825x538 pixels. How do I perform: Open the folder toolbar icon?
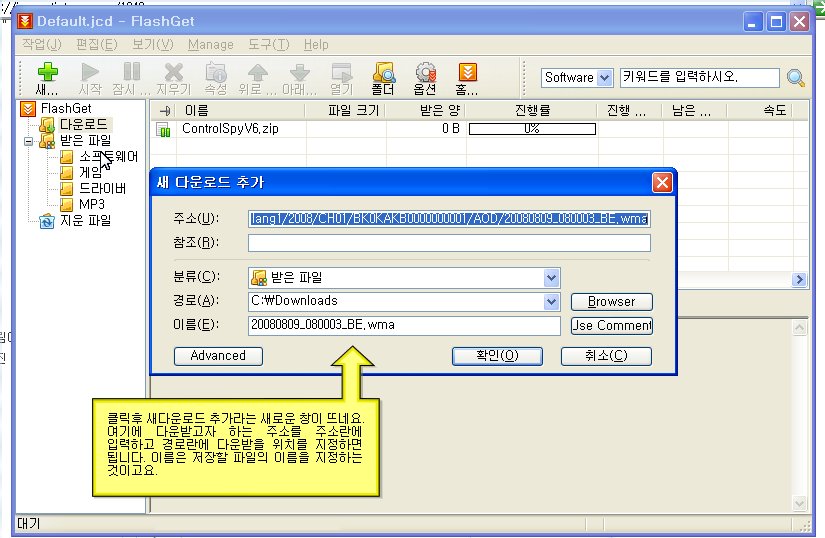382,75
